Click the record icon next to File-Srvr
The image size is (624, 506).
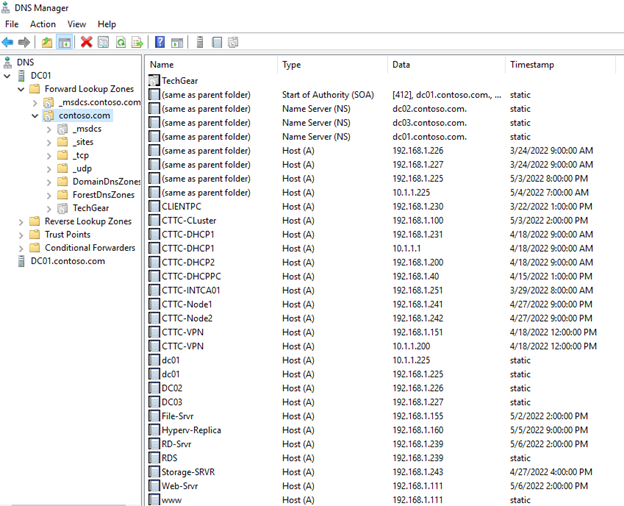[x=154, y=416]
